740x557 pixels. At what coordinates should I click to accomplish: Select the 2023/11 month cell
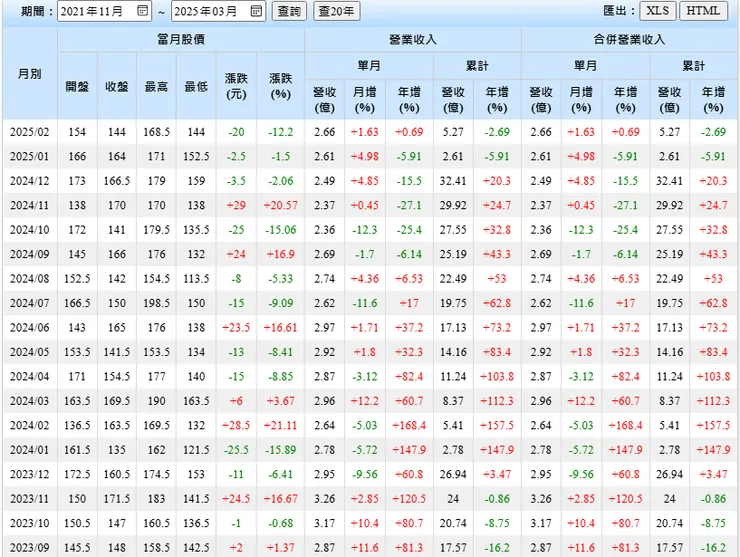point(30,499)
